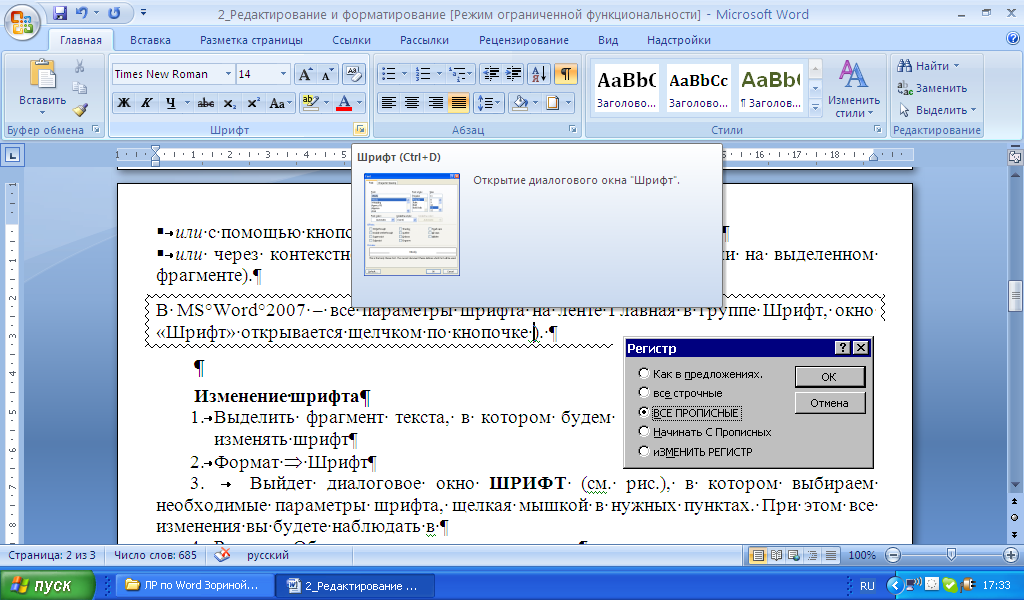Open Word Help question mark
1024x600 pixels.
[x=1013, y=39]
